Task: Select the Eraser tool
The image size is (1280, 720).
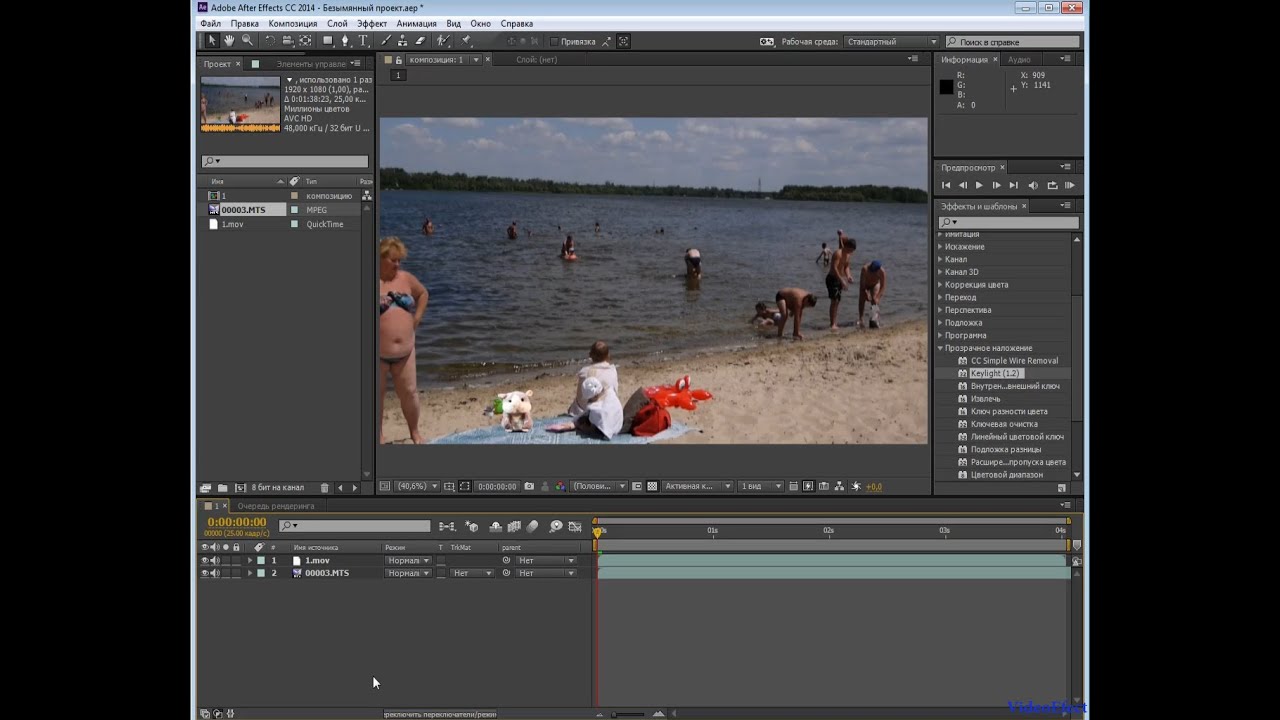Action: 419,41
